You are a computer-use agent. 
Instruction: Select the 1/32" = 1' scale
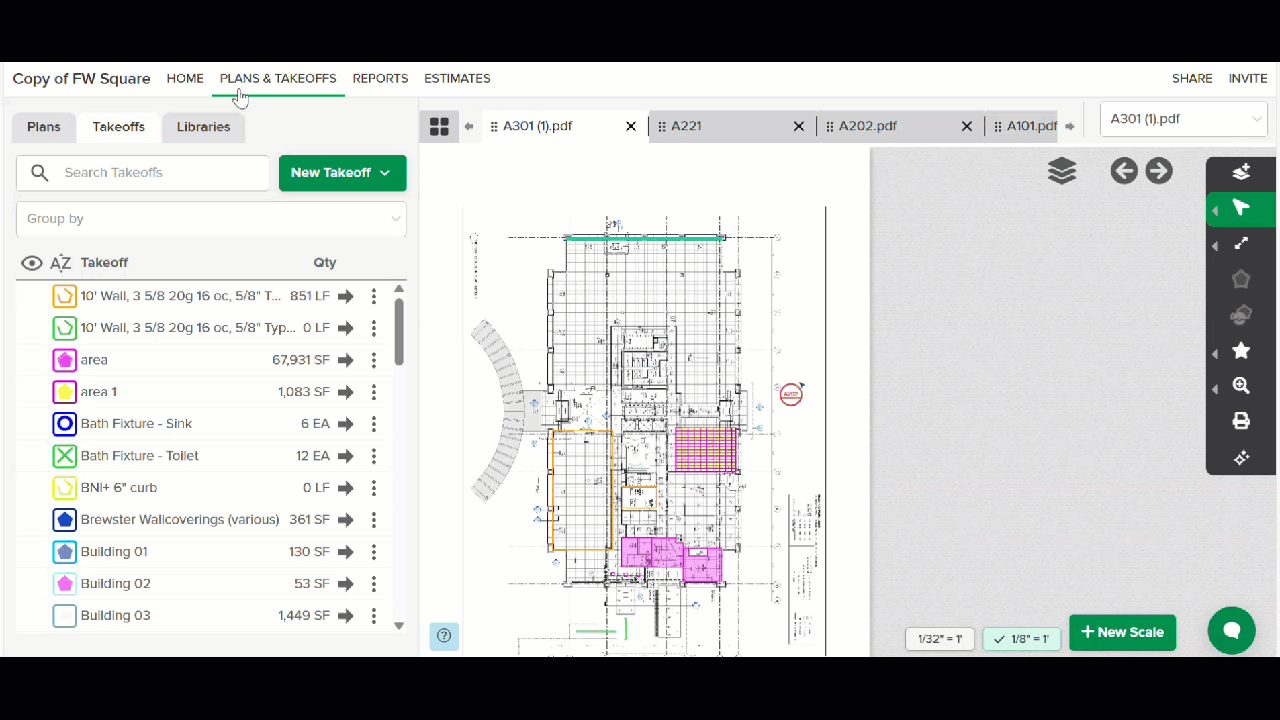pyautogui.click(x=940, y=639)
